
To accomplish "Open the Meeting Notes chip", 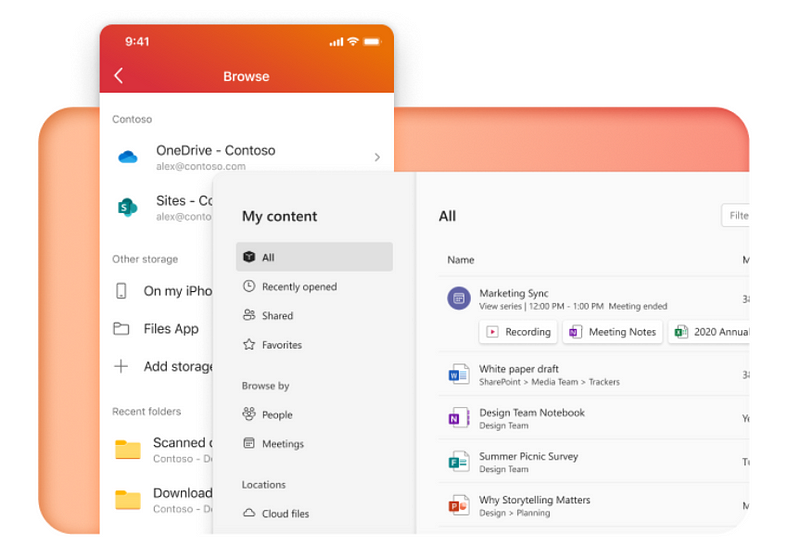I will click(x=612, y=332).
